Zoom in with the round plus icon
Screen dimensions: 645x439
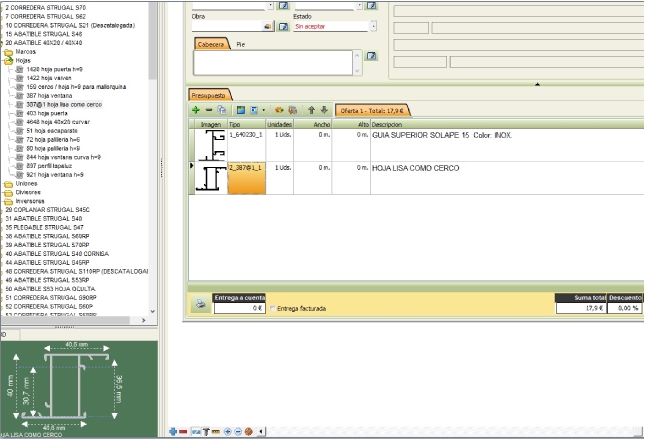(x=227, y=432)
